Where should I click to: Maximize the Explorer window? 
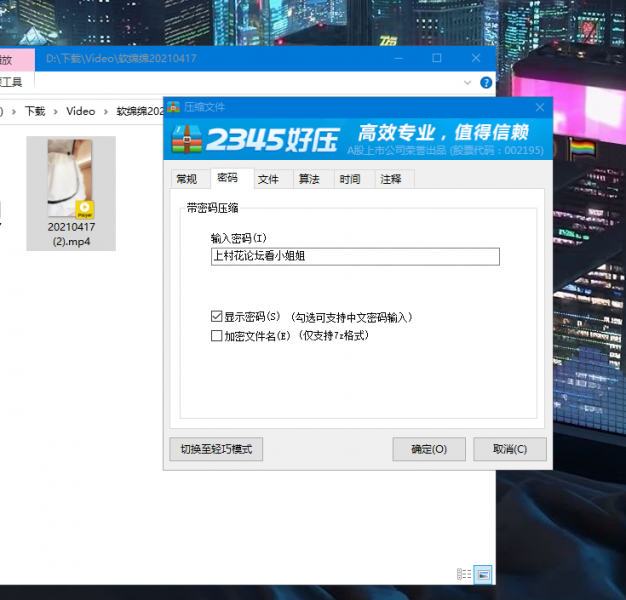click(437, 59)
